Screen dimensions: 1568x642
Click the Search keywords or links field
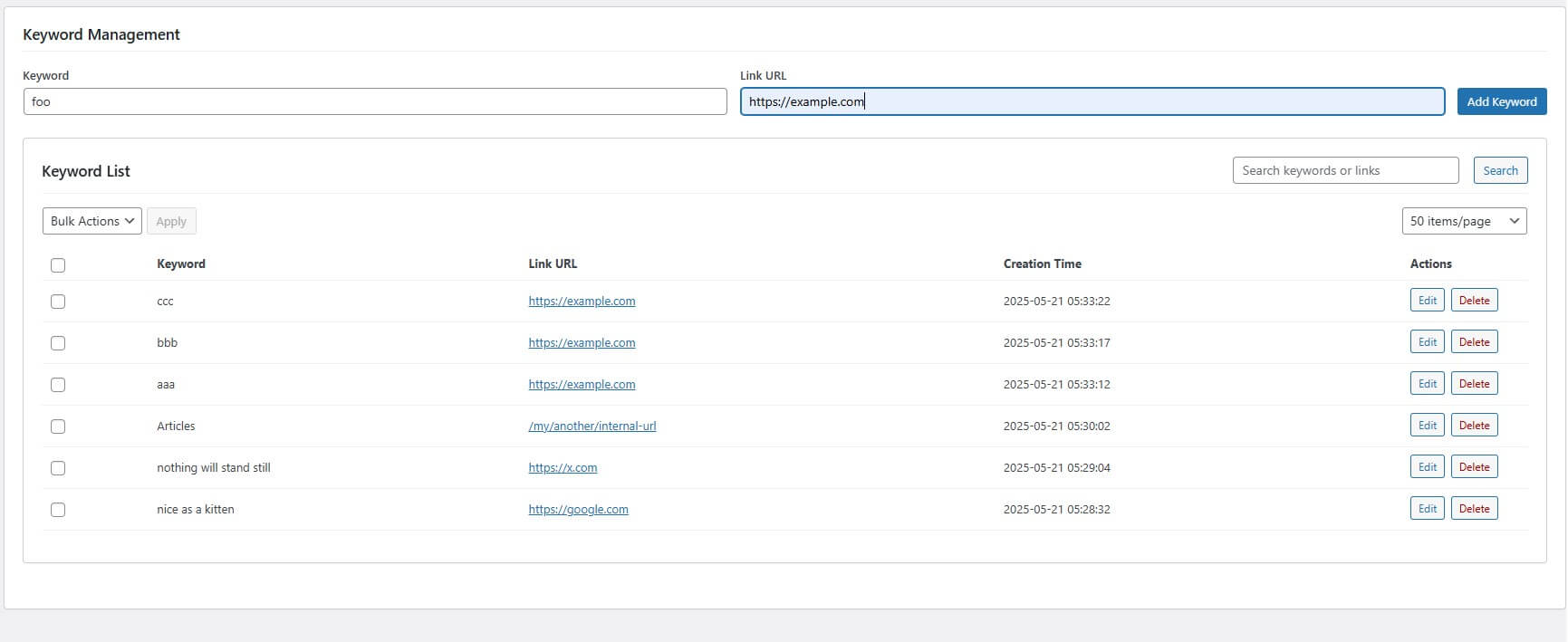1345,170
